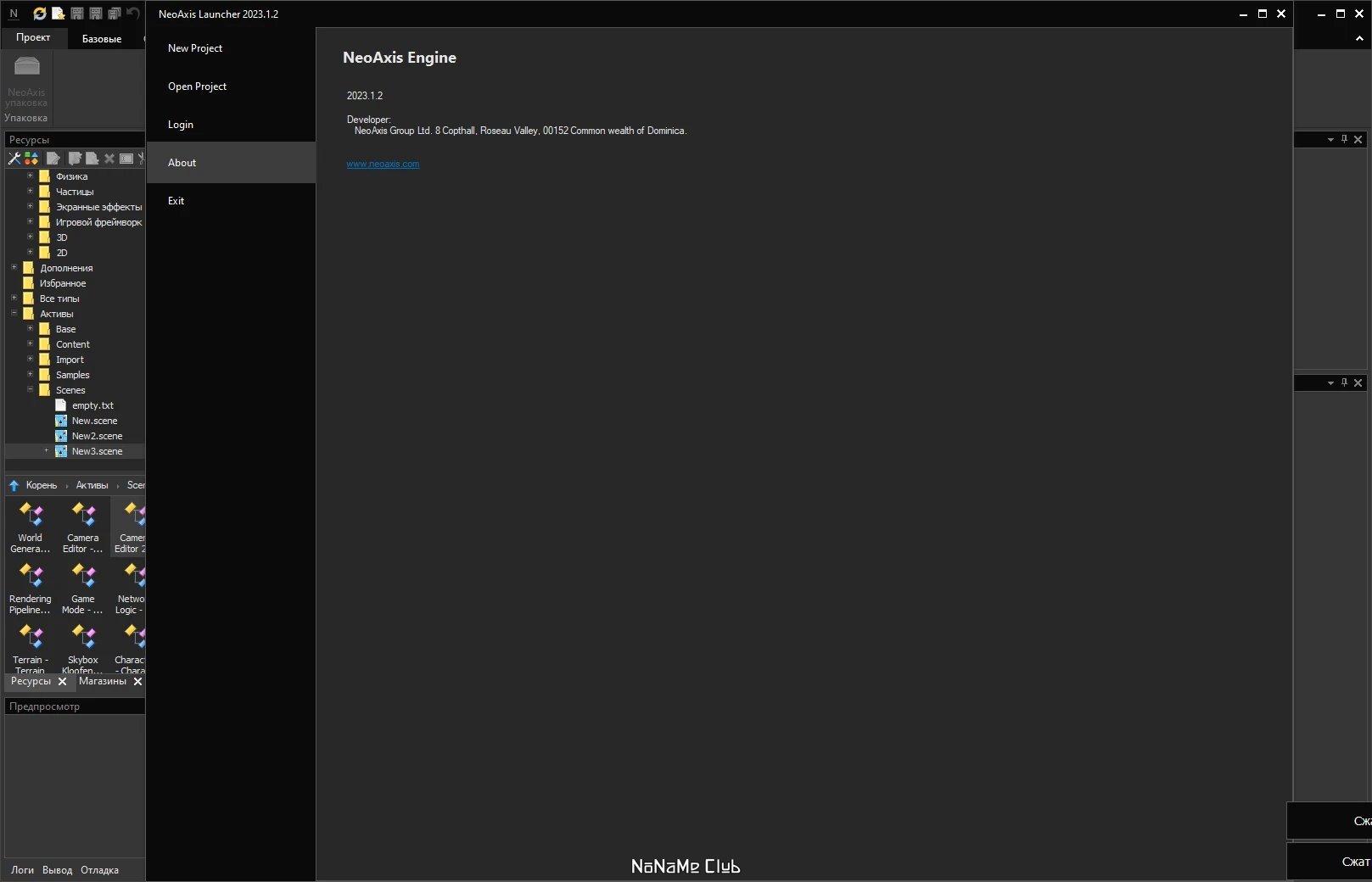Open the World Generator resource thumbnail
Image resolution: width=1372 pixels, height=882 pixels.
(x=31, y=528)
